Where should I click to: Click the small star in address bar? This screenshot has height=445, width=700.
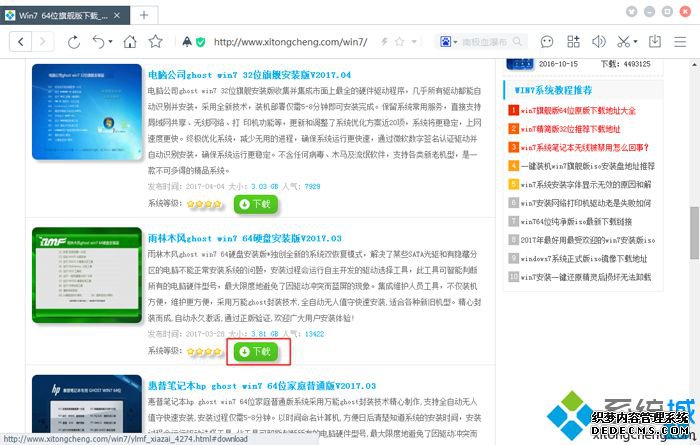click(400, 42)
